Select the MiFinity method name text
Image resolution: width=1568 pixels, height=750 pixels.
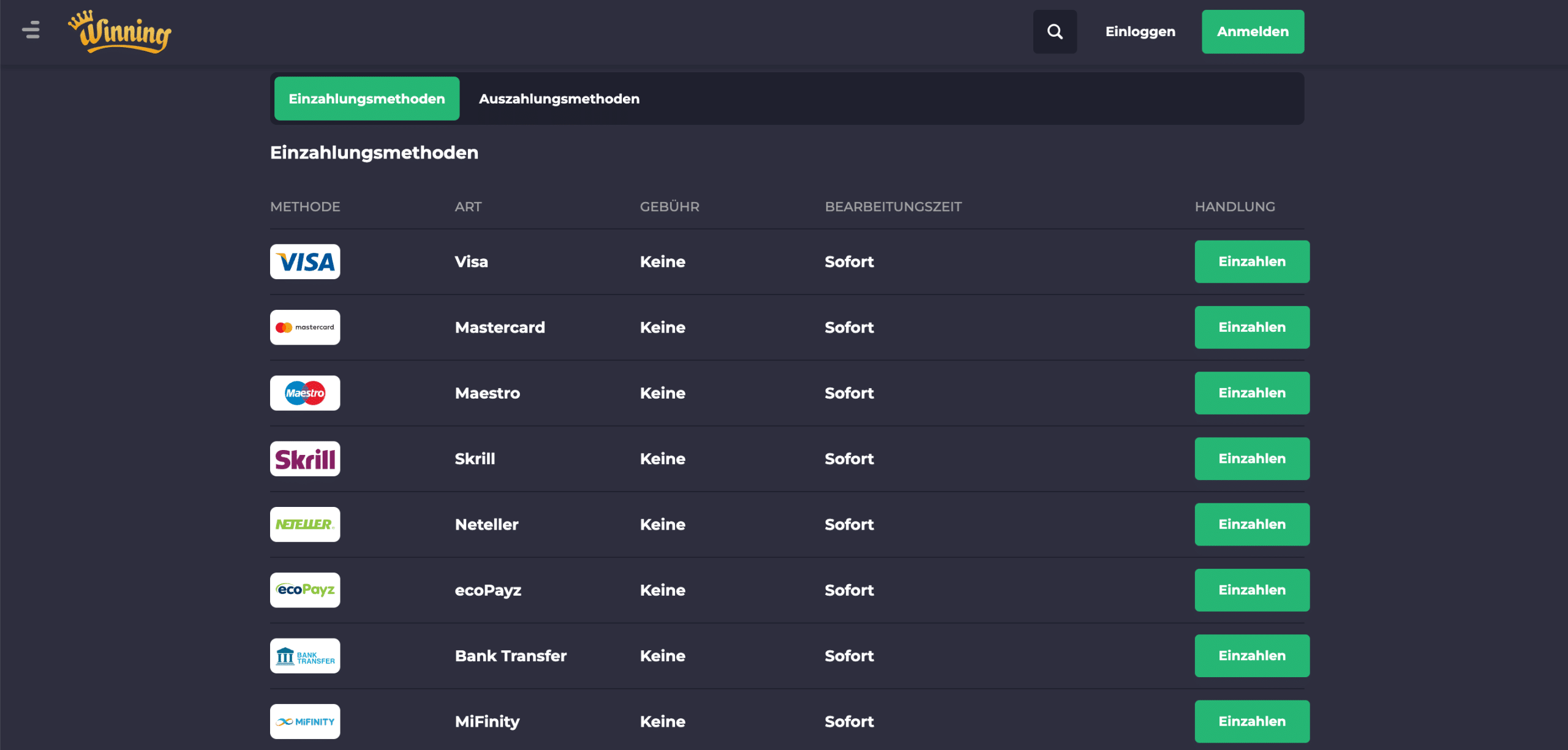[487, 721]
